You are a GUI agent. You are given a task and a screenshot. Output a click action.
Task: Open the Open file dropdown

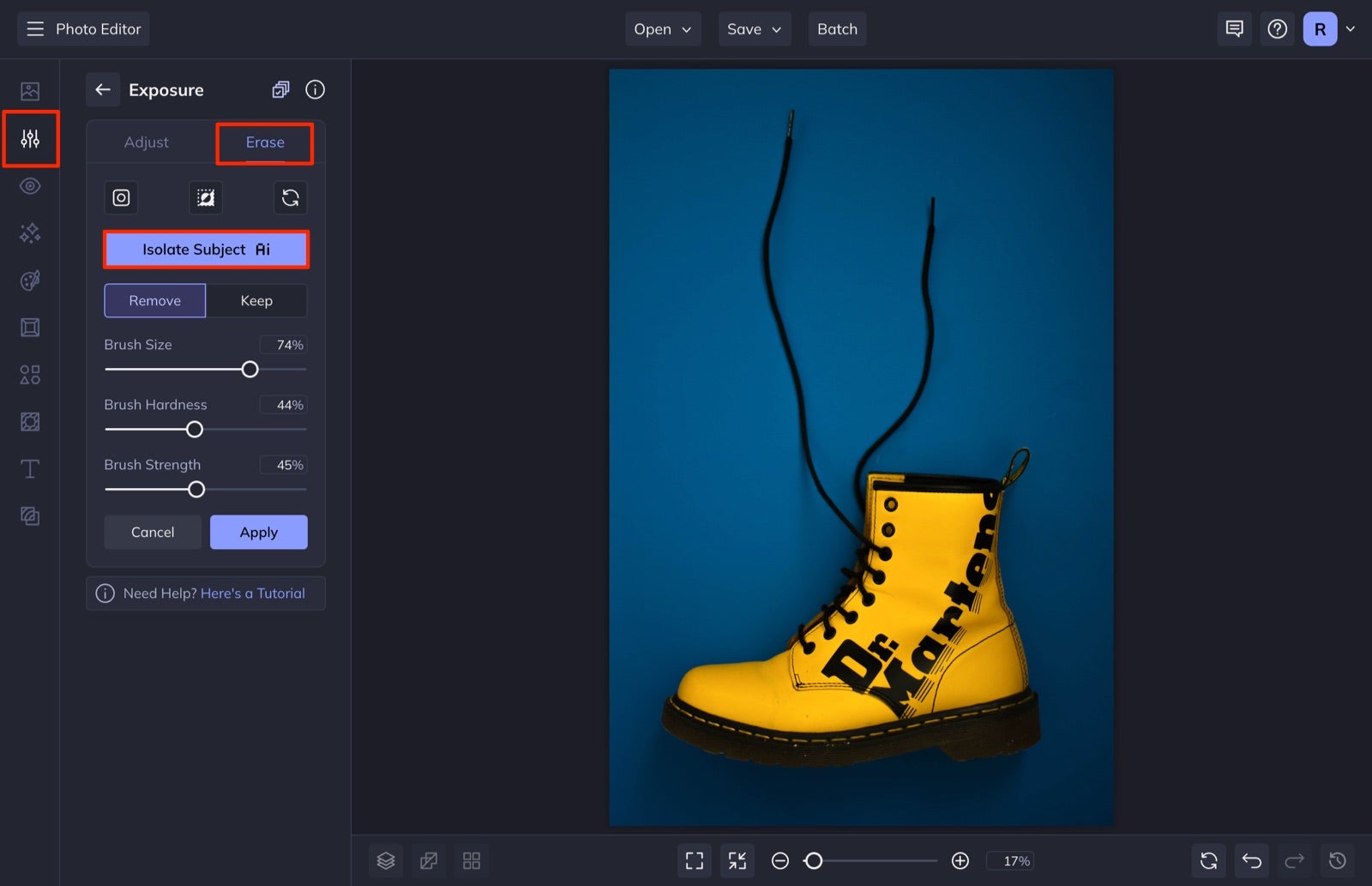point(662,28)
